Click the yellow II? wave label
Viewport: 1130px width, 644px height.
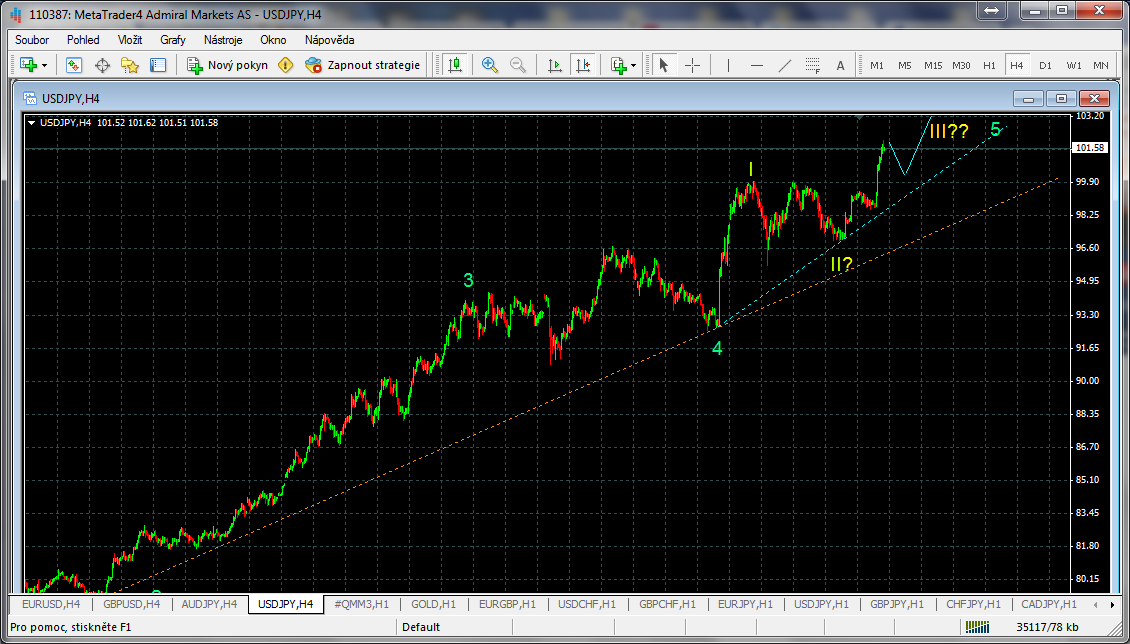(x=842, y=264)
